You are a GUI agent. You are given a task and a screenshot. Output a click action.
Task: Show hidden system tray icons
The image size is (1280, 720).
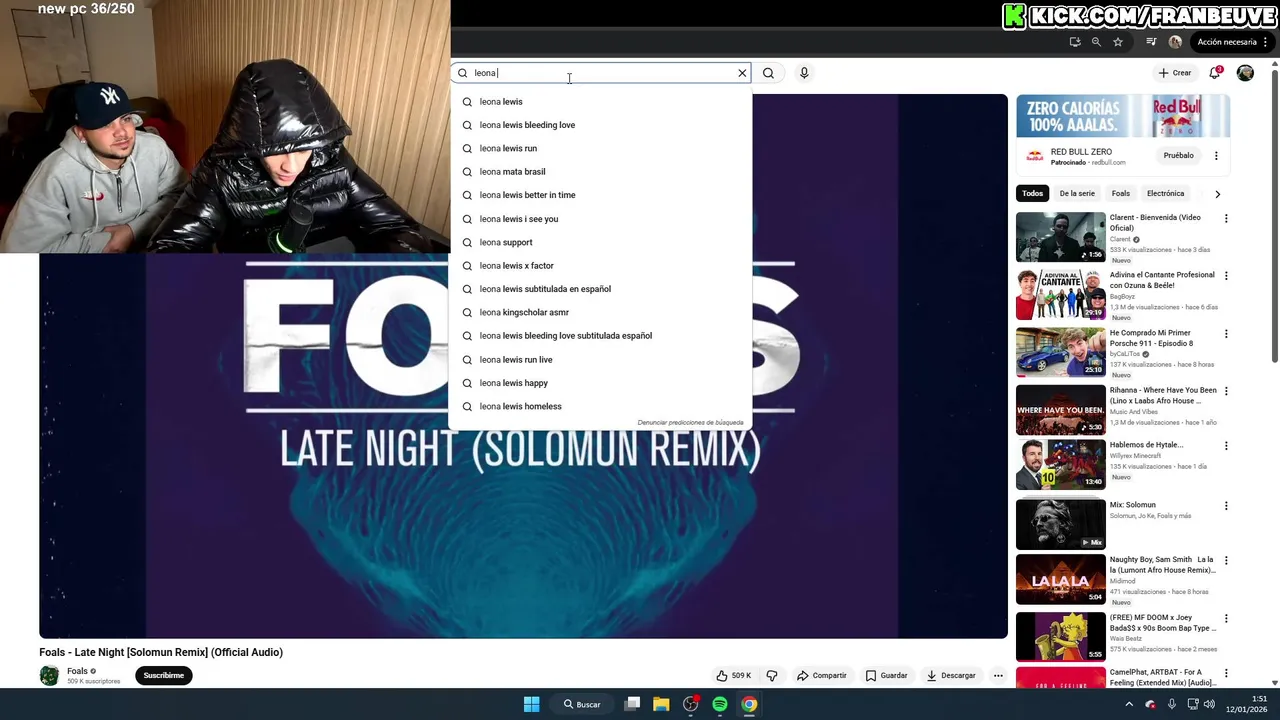pyautogui.click(x=1130, y=704)
